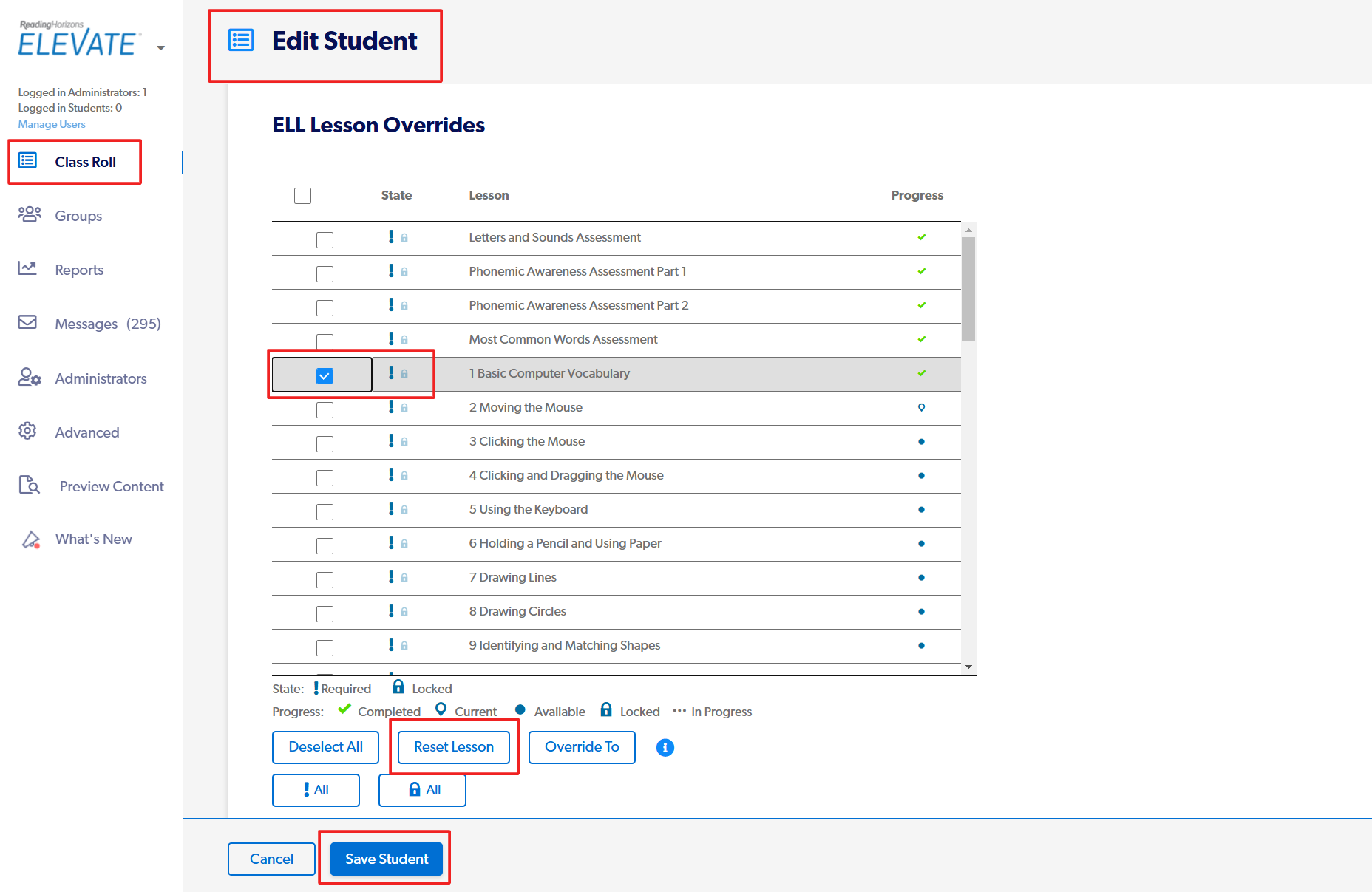
Task: Open the Elevate product dropdown arrow
Action: pyautogui.click(x=160, y=48)
